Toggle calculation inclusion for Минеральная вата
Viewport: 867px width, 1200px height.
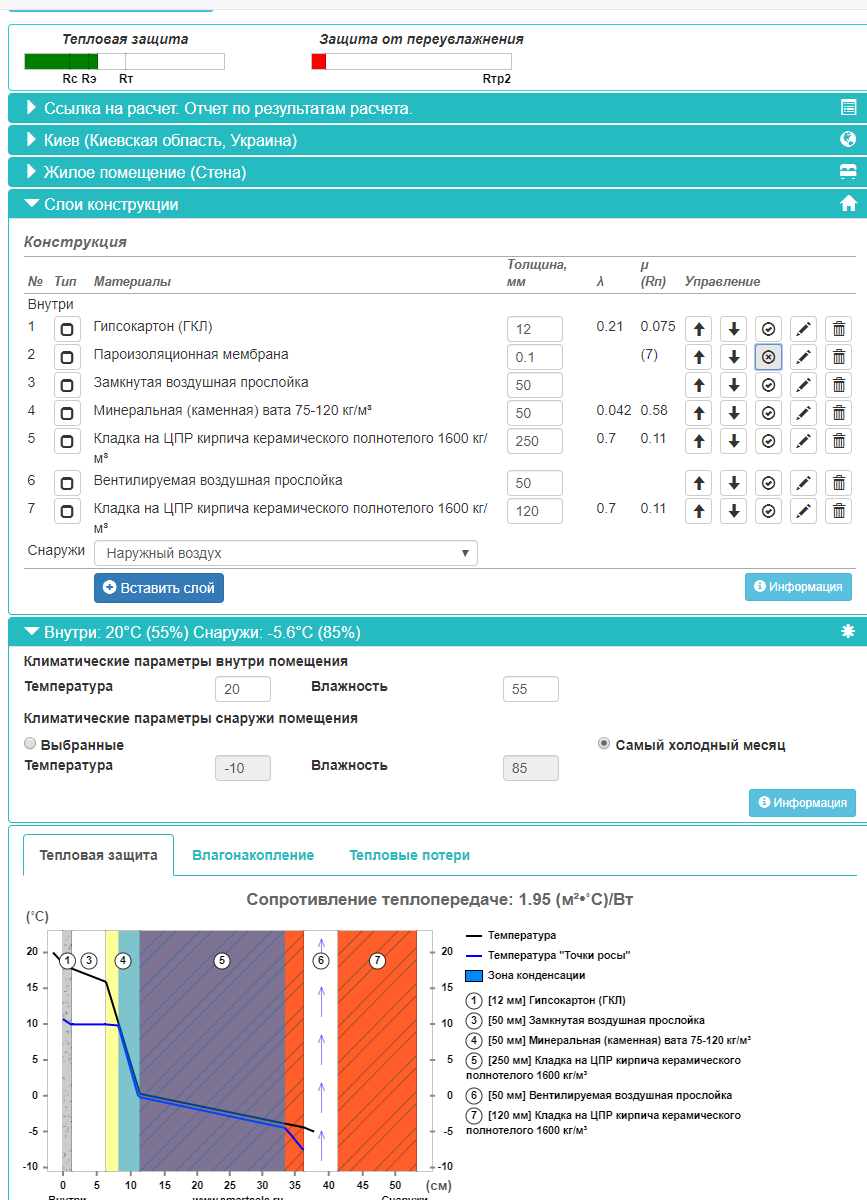768,412
